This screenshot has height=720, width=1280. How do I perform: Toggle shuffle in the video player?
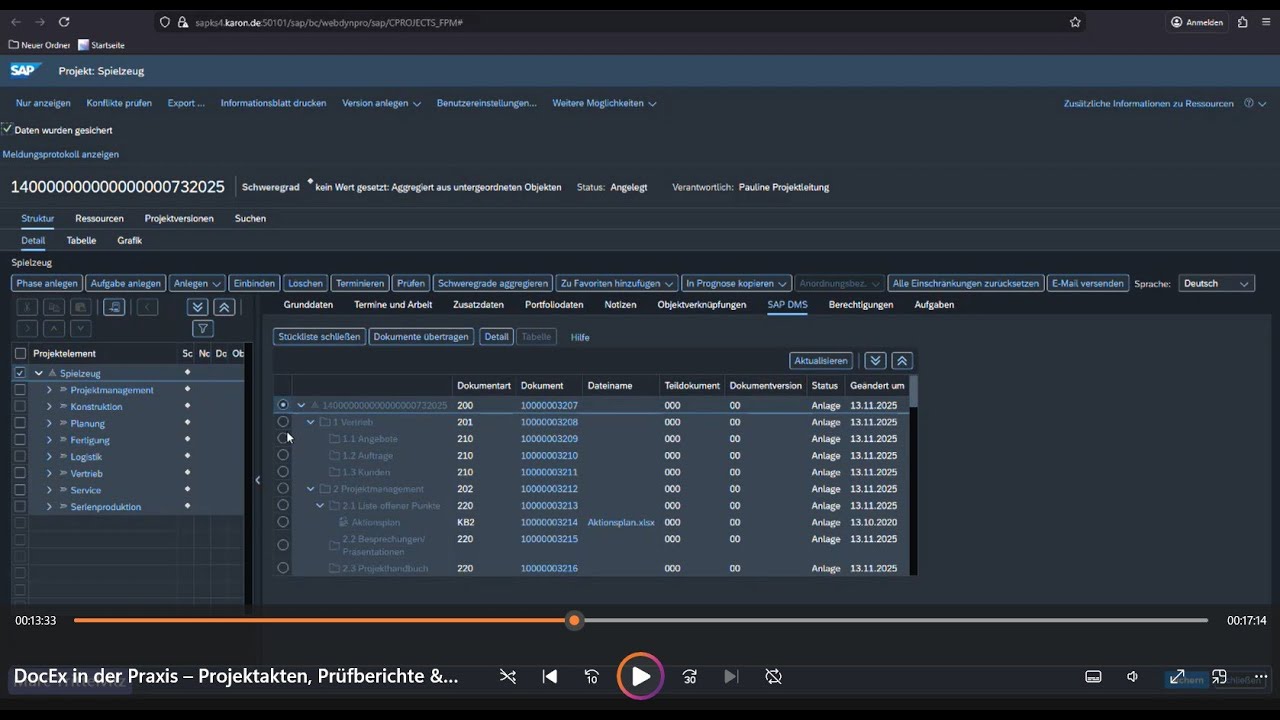coord(508,677)
